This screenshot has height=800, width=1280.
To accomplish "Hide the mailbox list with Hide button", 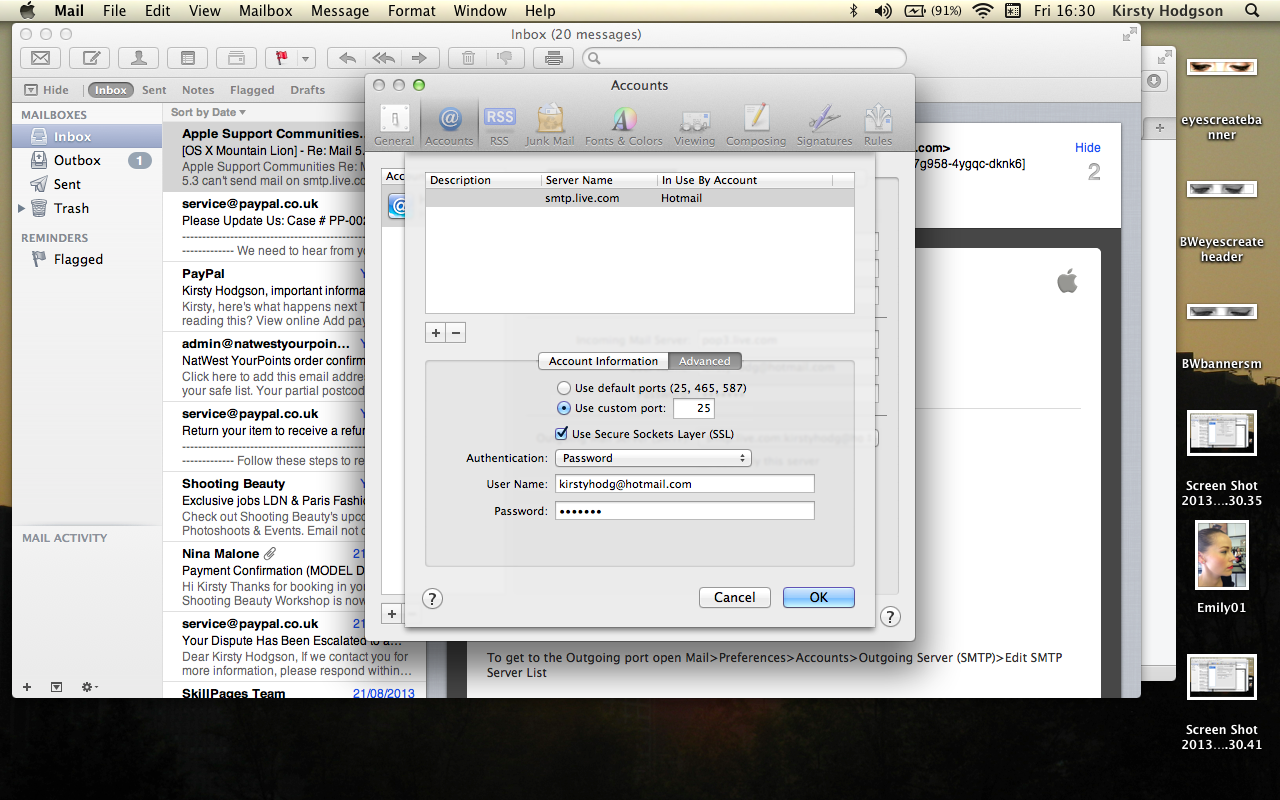I will pos(47,90).
